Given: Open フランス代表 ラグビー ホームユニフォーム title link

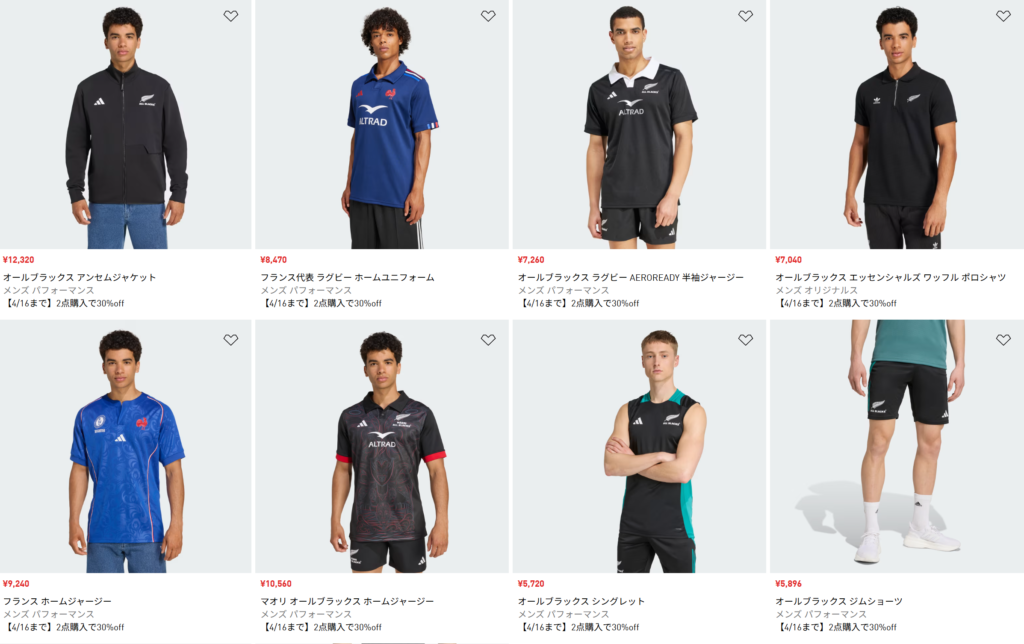Looking at the screenshot, I should [347, 277].
